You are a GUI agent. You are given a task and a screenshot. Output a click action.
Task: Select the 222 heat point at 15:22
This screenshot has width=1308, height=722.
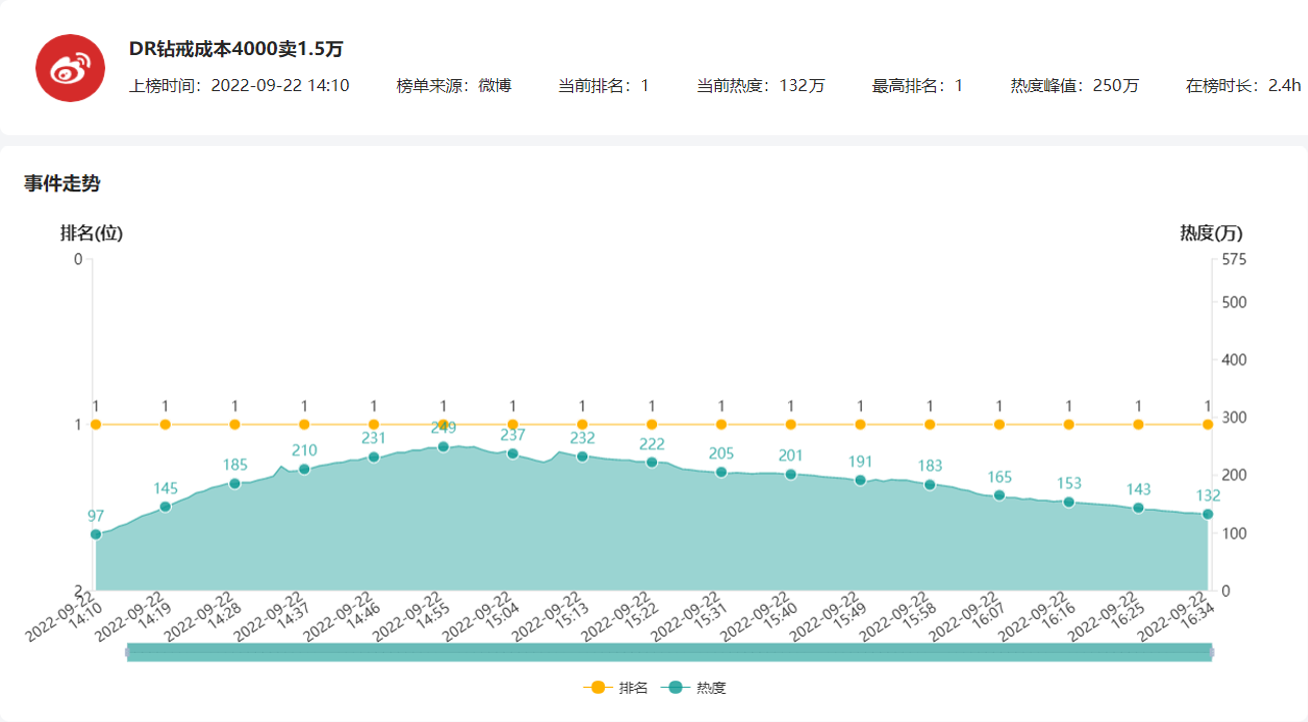point(652,462)
